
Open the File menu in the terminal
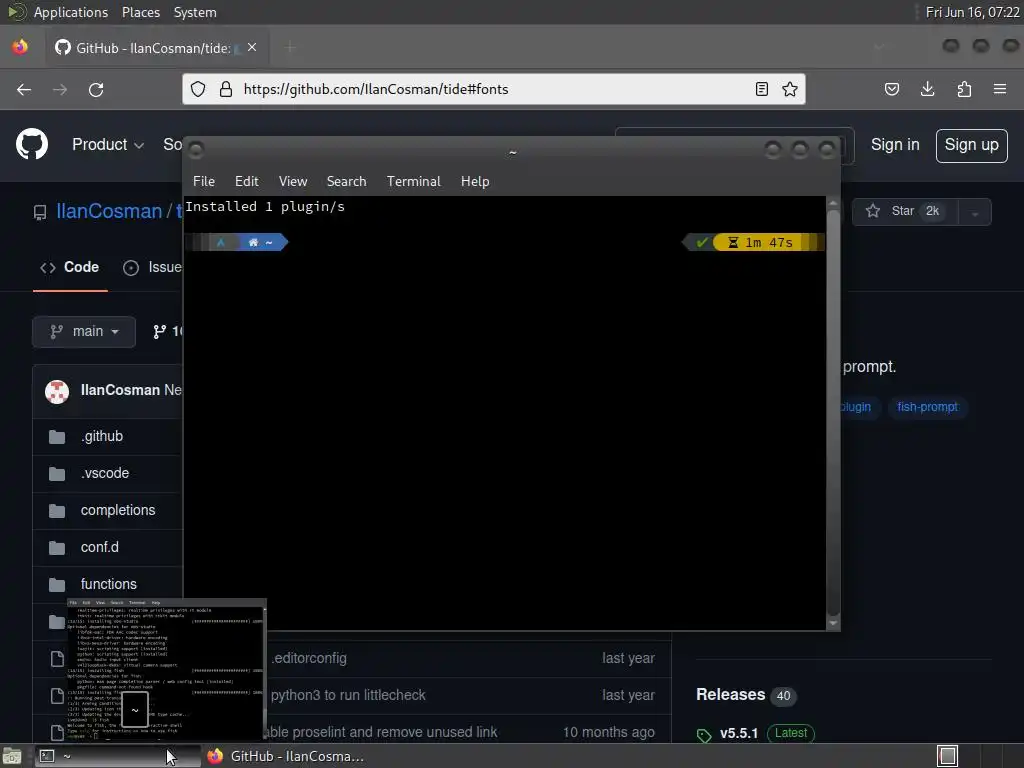(204, 182)
